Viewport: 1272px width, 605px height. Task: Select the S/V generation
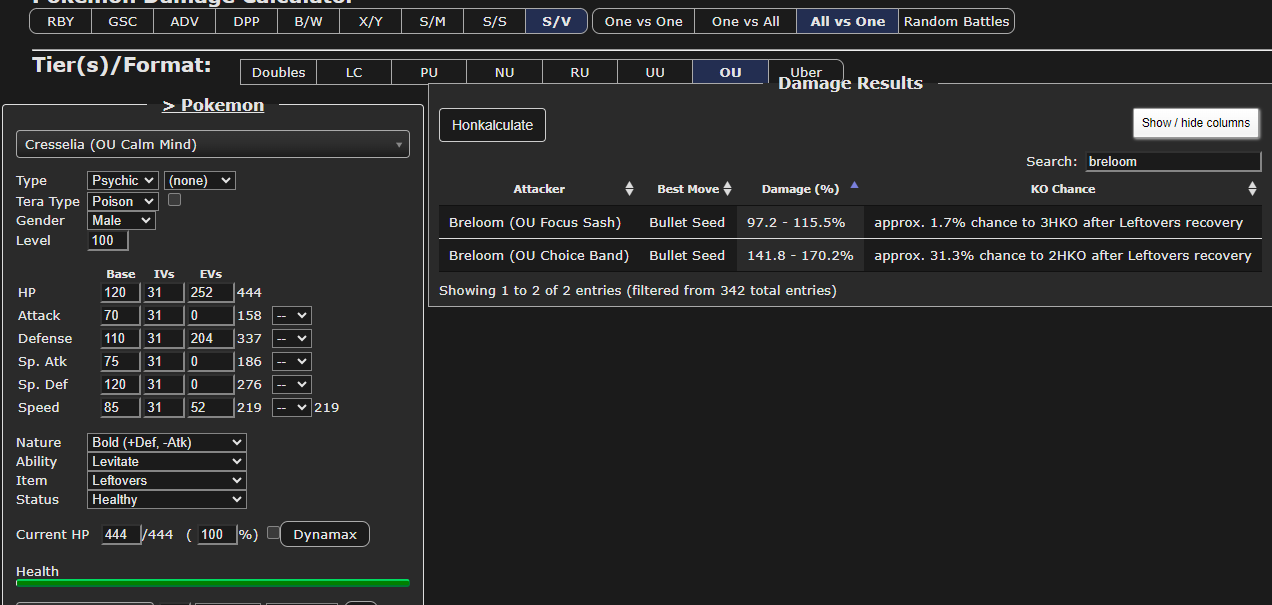(556, 21)
